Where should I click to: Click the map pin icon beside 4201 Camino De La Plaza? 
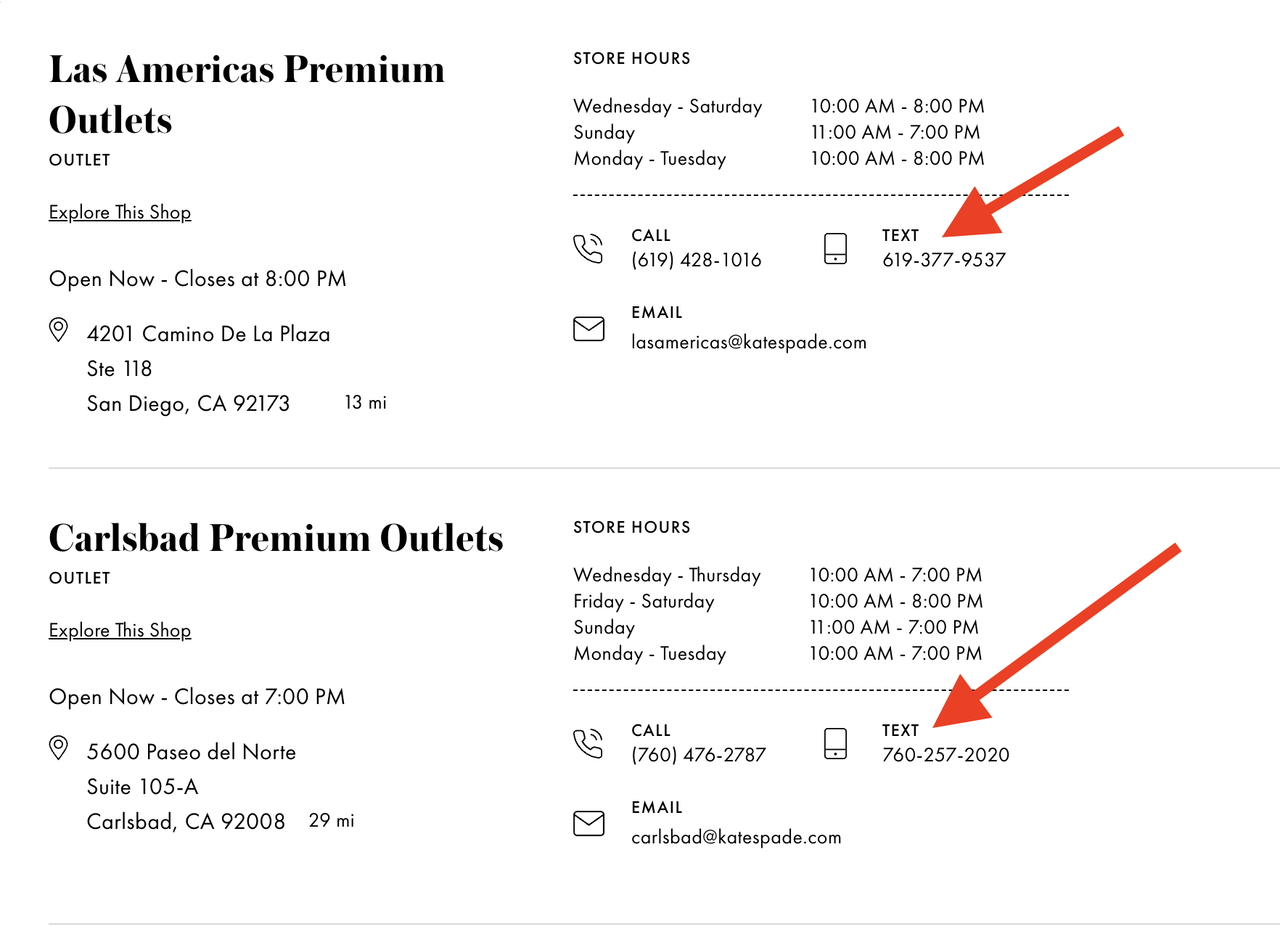[x=59, y=330]
